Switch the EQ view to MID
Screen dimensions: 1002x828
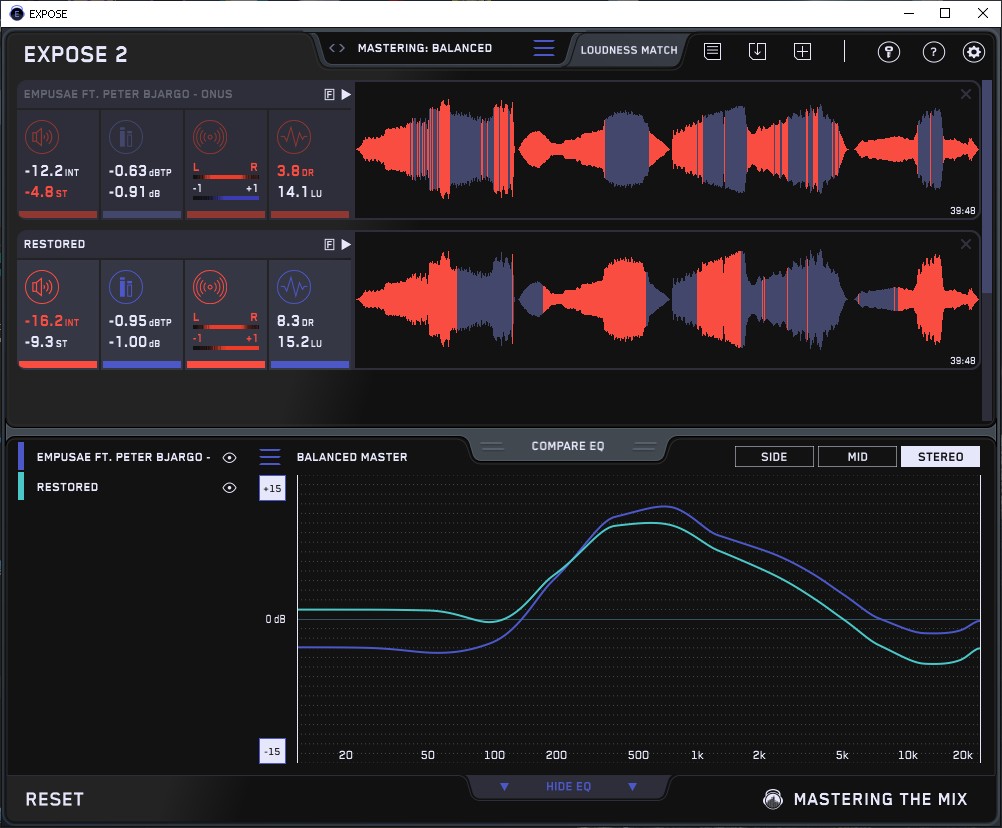click(857, 457)
